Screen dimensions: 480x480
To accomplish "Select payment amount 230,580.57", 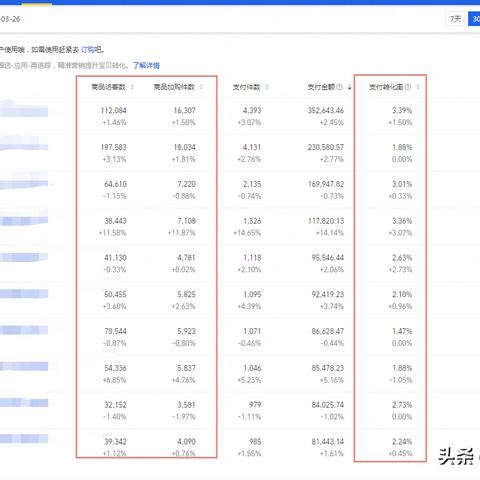I will (326, 147).
